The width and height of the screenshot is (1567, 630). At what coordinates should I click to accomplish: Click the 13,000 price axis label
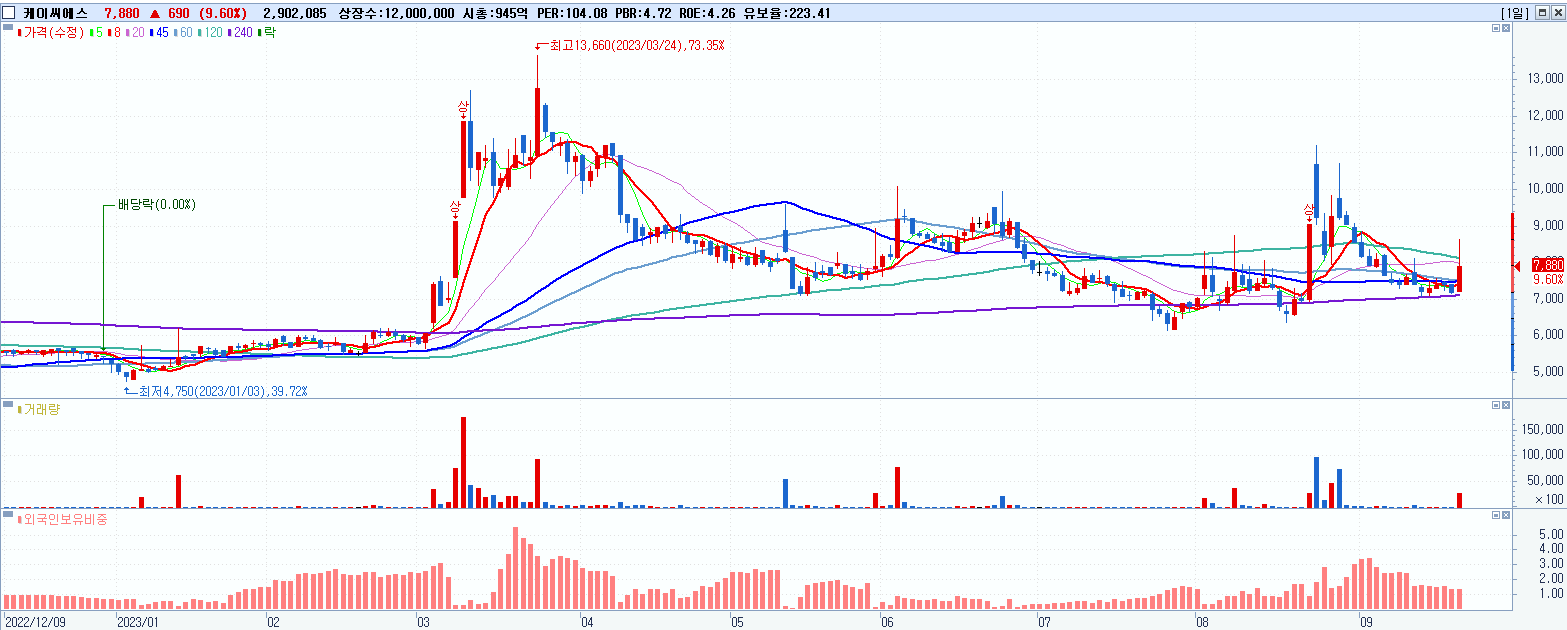pos(1547,78)
